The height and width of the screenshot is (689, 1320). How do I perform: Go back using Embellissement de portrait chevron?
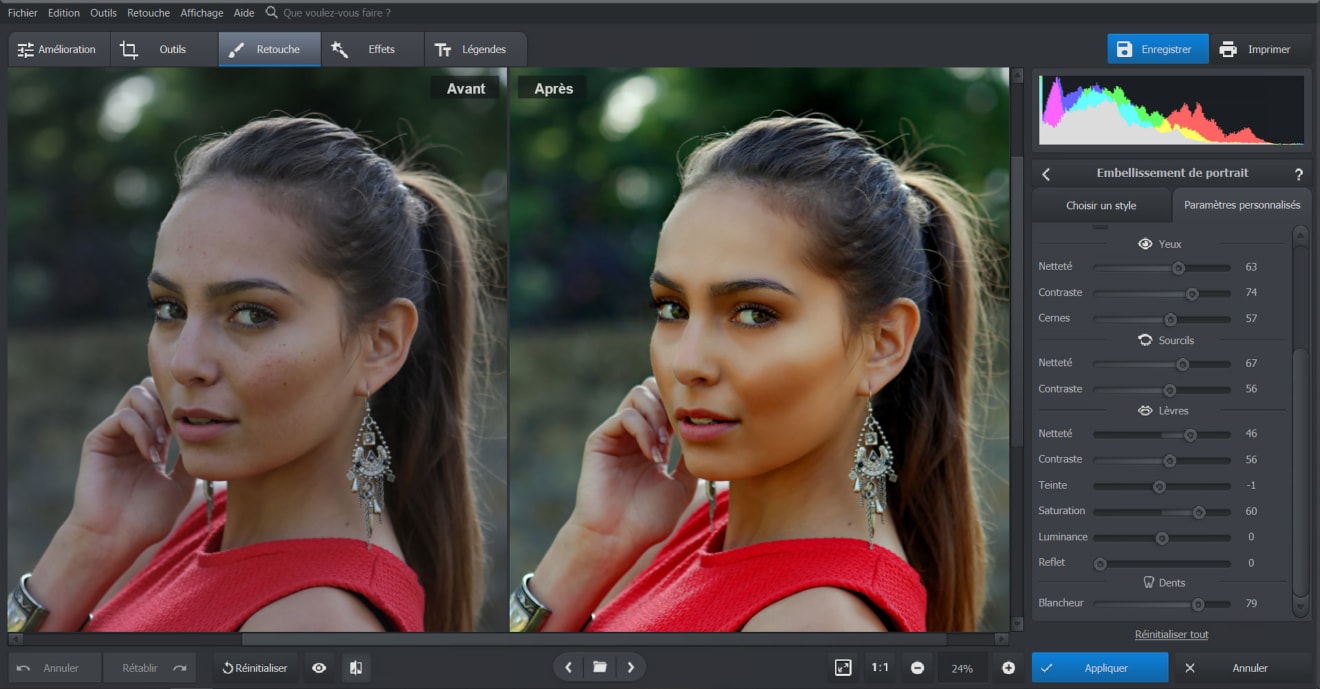point(1046,174)
